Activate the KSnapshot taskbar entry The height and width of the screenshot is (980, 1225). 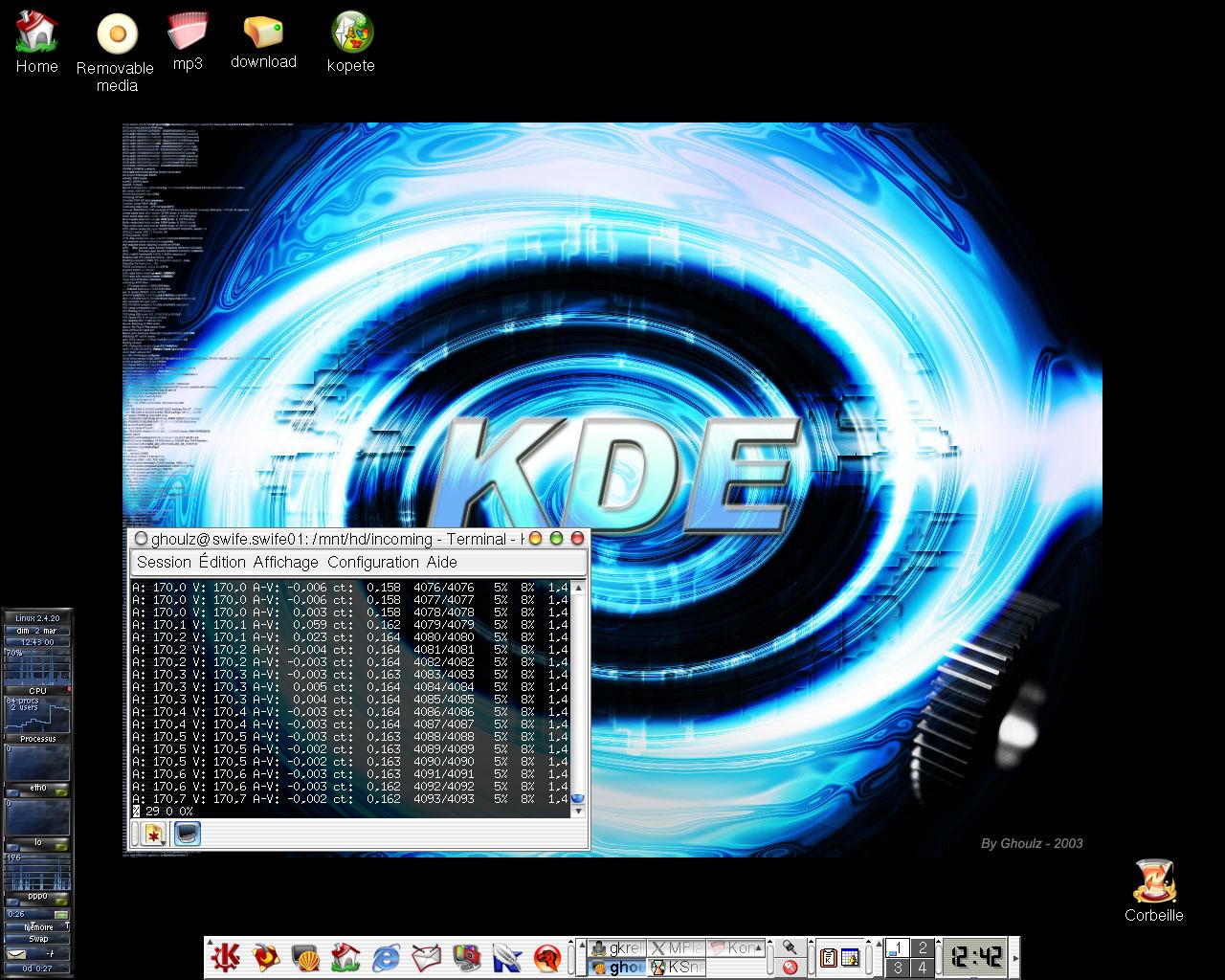677,968
